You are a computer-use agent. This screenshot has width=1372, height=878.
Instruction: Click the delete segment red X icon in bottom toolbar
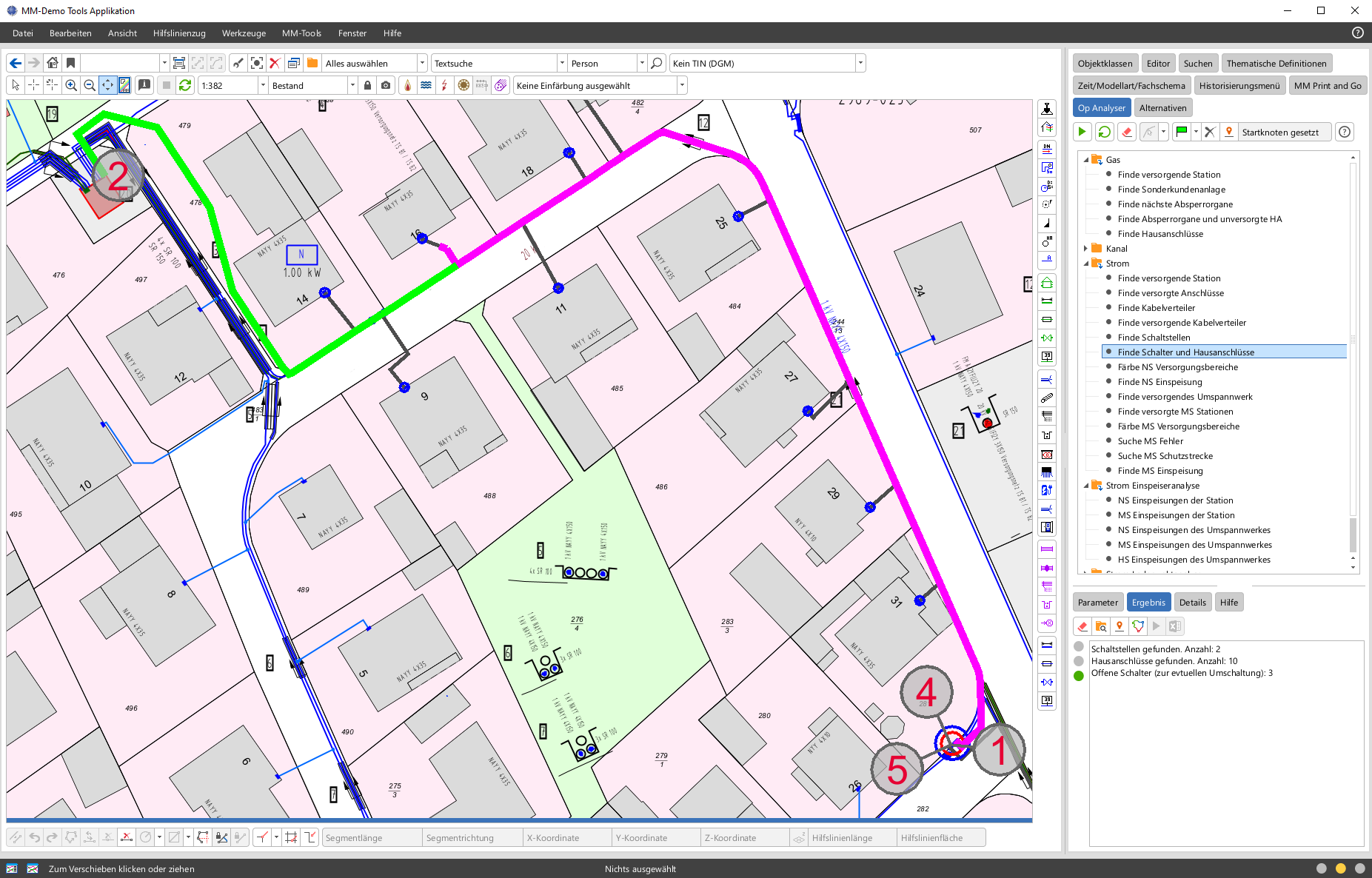pyautogui.click(x=127, y=837)
